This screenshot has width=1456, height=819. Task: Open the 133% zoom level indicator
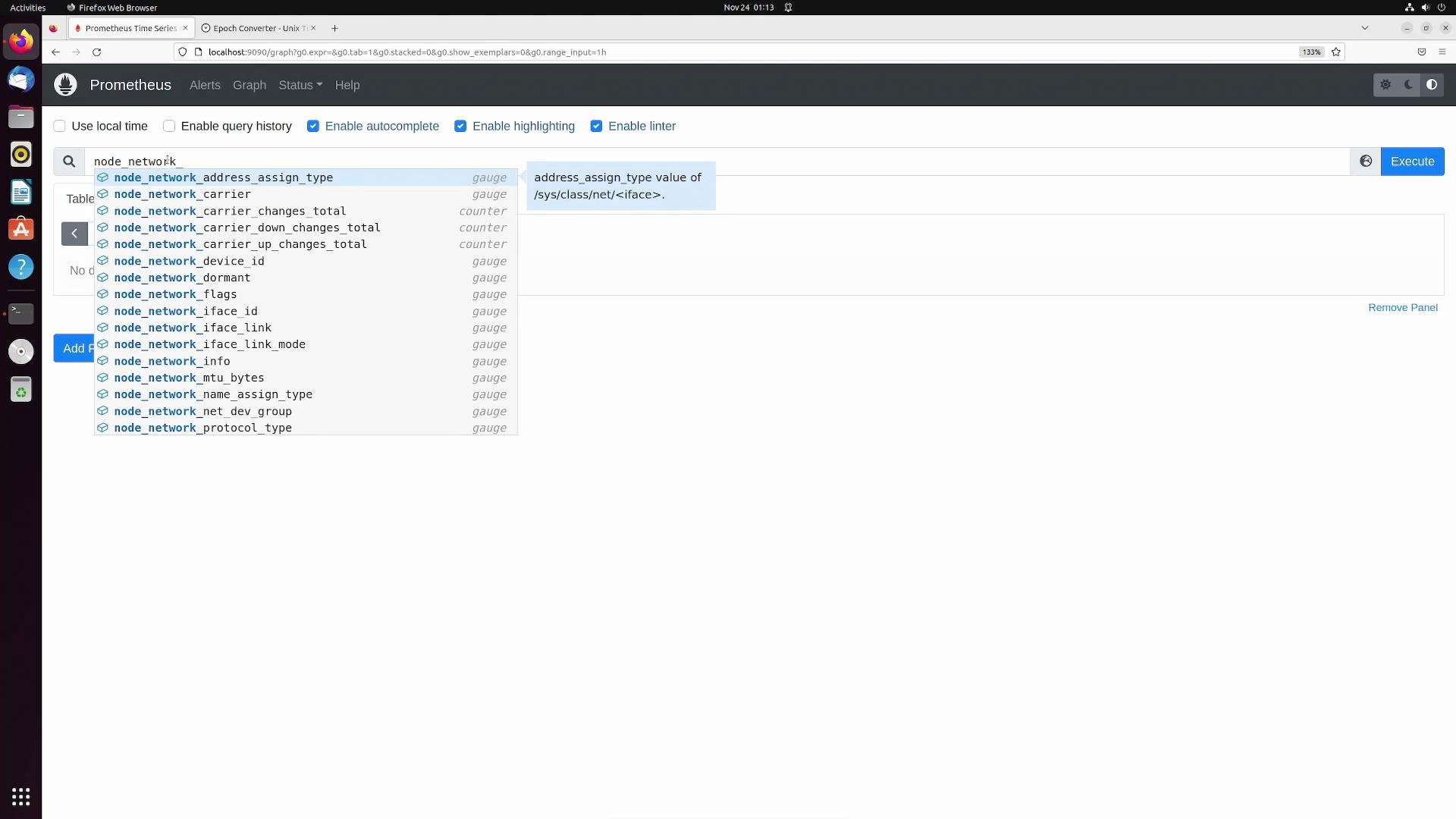click(x=1311, y=52)
